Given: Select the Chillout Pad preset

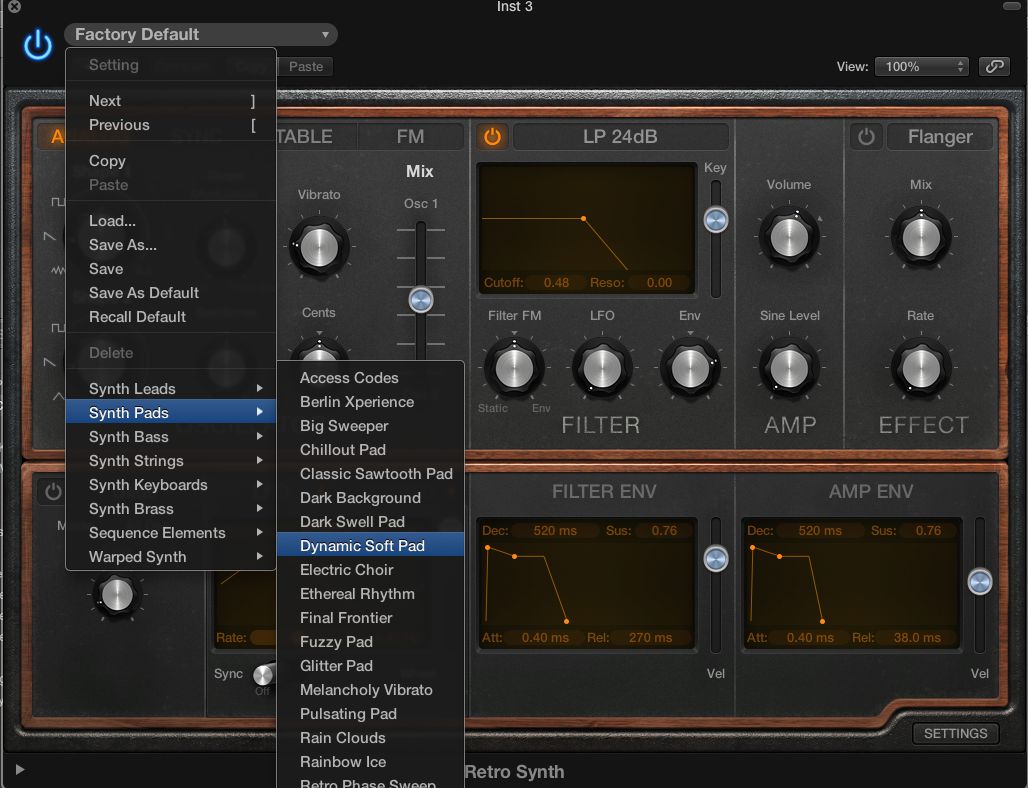Looking at the screenshot, I should pos(370,450).
